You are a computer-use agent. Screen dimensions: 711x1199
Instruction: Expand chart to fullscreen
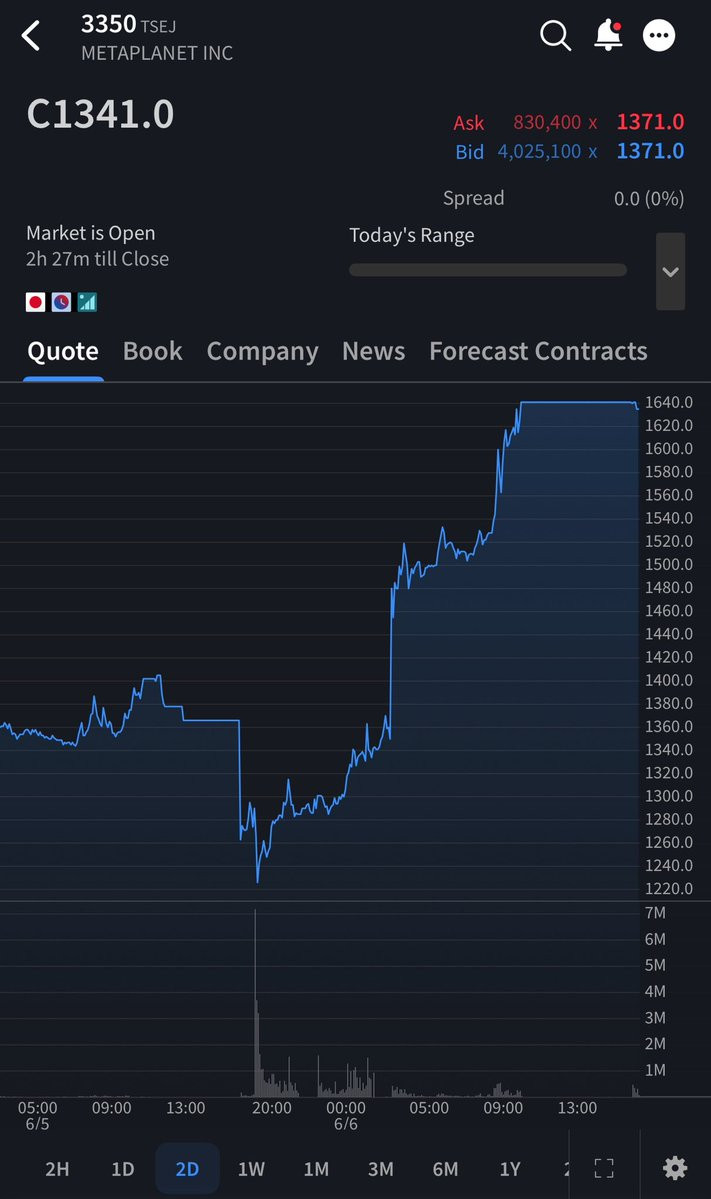(x=604, y=1168)
